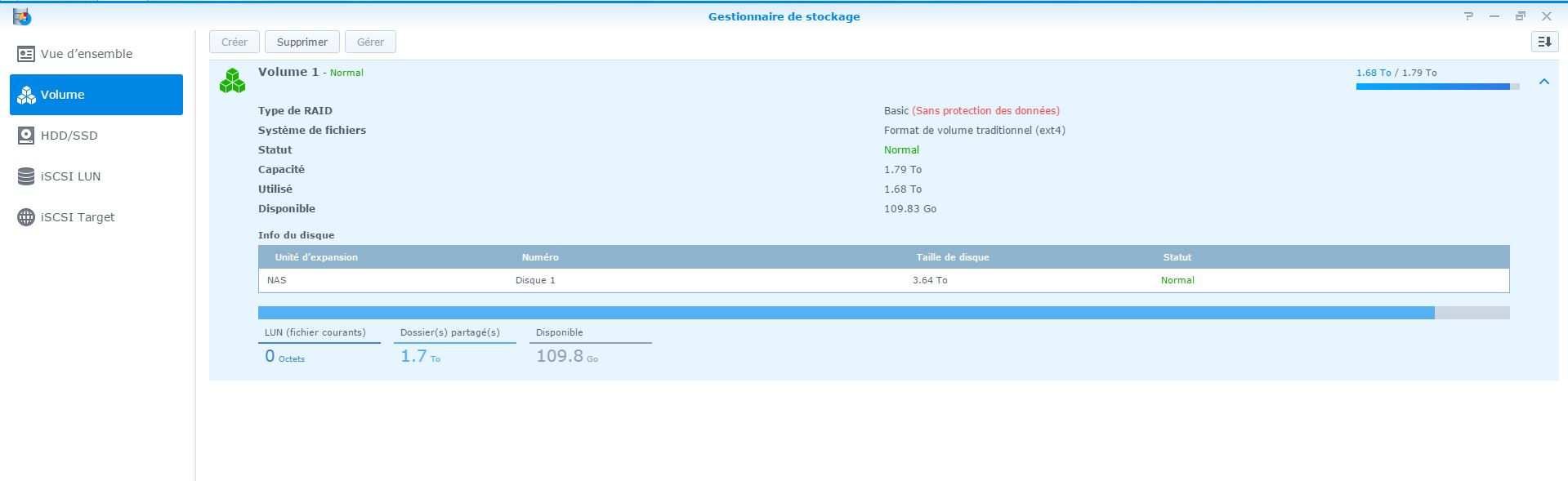Open the Vue d'ensemble overview section
This screenshot has height=481, width=1568.
click(96, 54)
